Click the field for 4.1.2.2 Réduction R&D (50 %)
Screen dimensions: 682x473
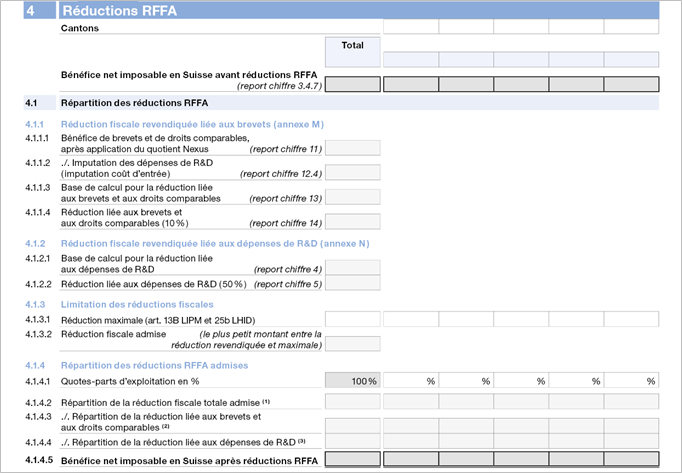click(x=353, y=283)
